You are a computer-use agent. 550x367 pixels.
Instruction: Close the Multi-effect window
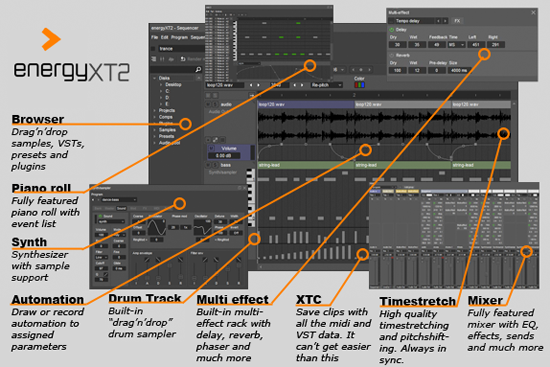pos(533,12)
